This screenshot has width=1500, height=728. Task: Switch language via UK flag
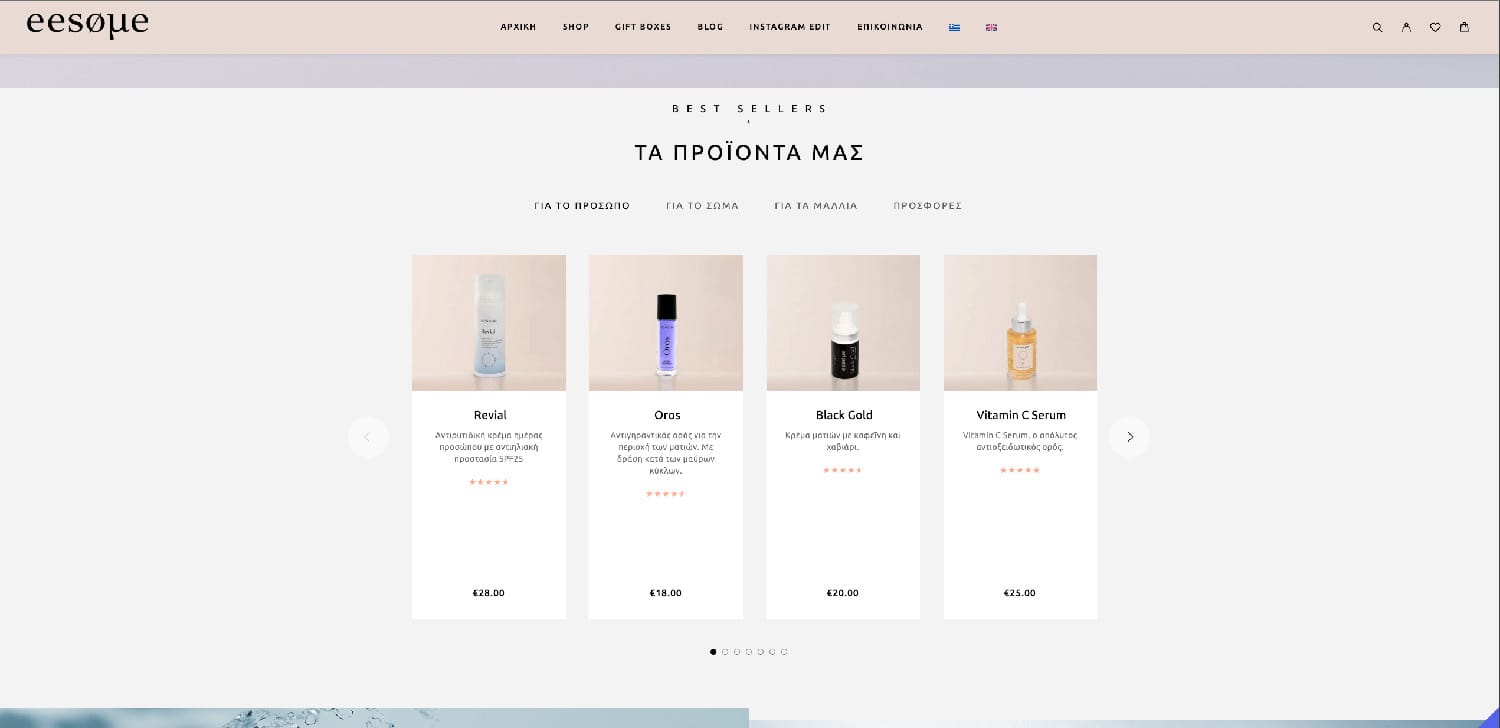coord(991,28)
